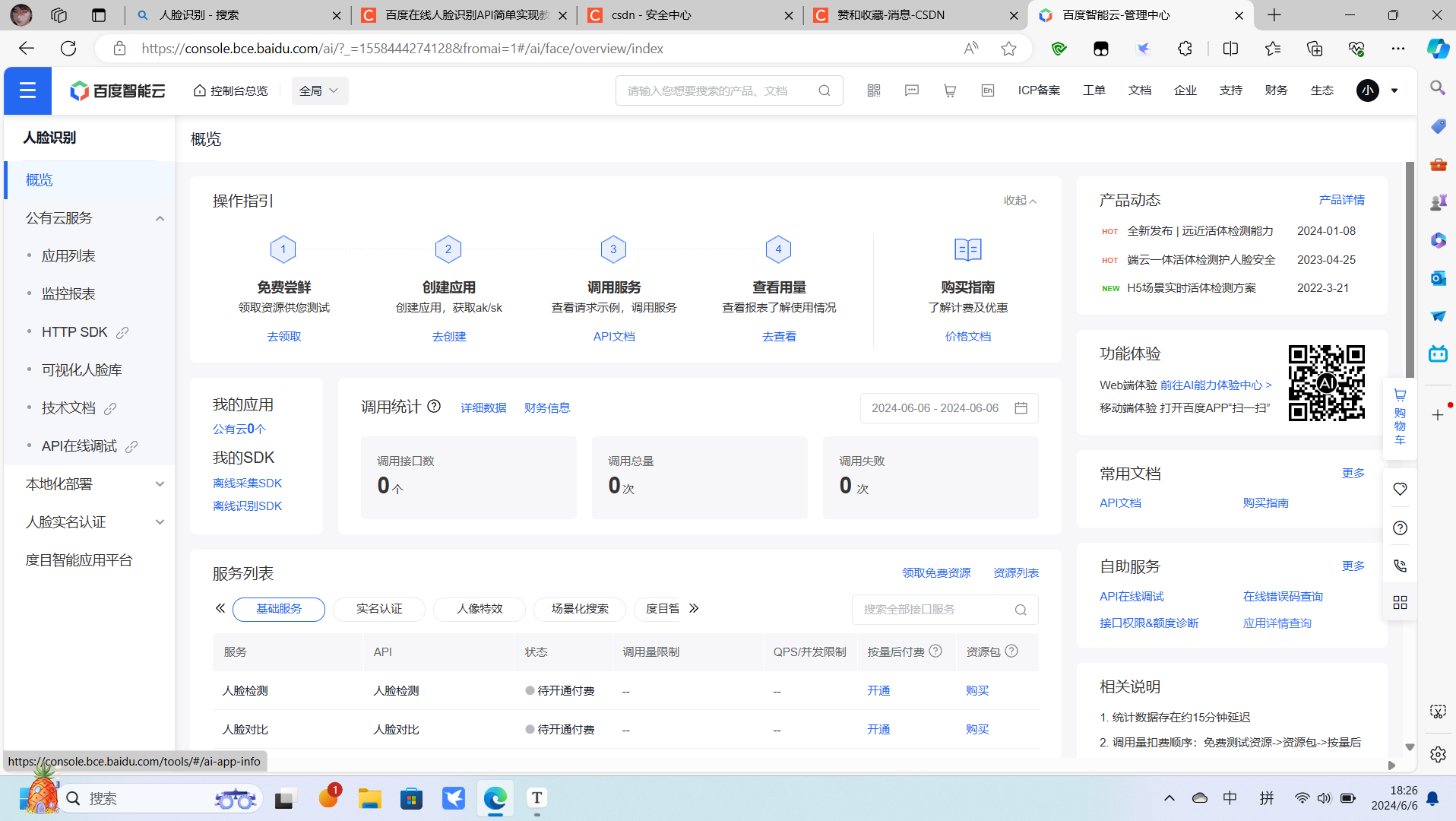Click the phone contact side icon
Image resolution: width=1456 pixels, height=821 pixels.
coord(1400,566)
